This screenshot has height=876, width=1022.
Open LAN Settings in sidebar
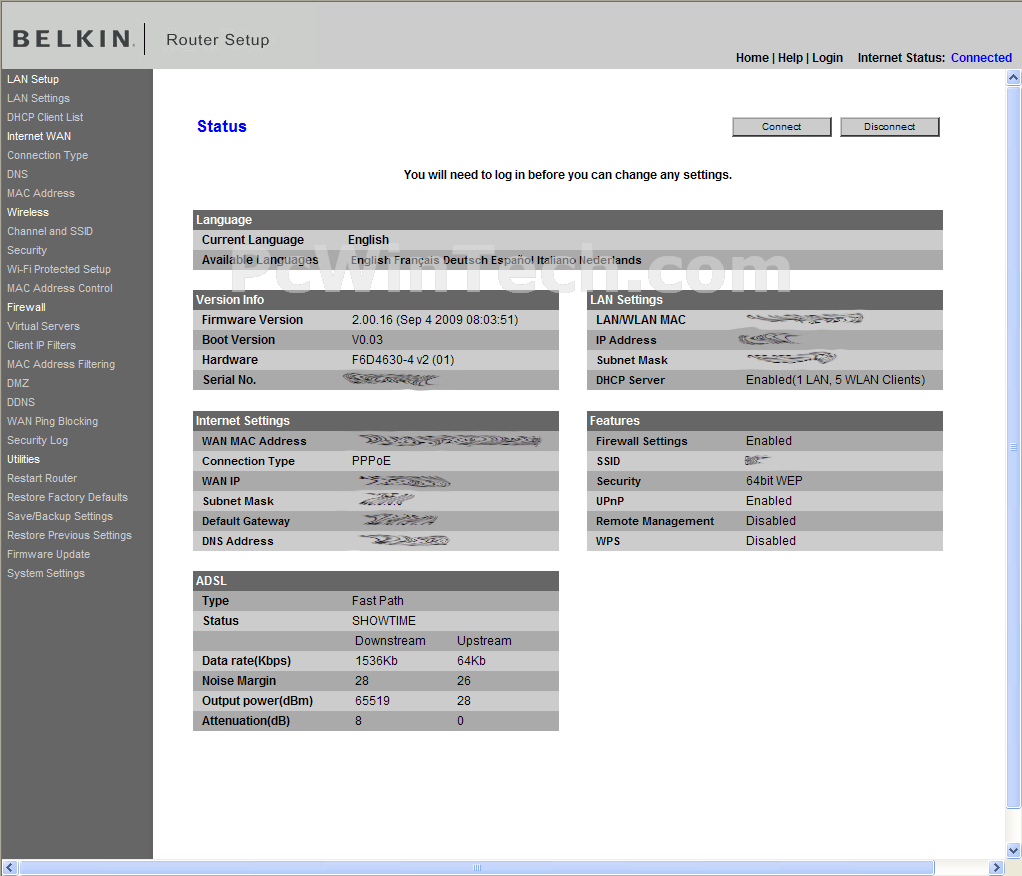(38, 98)
